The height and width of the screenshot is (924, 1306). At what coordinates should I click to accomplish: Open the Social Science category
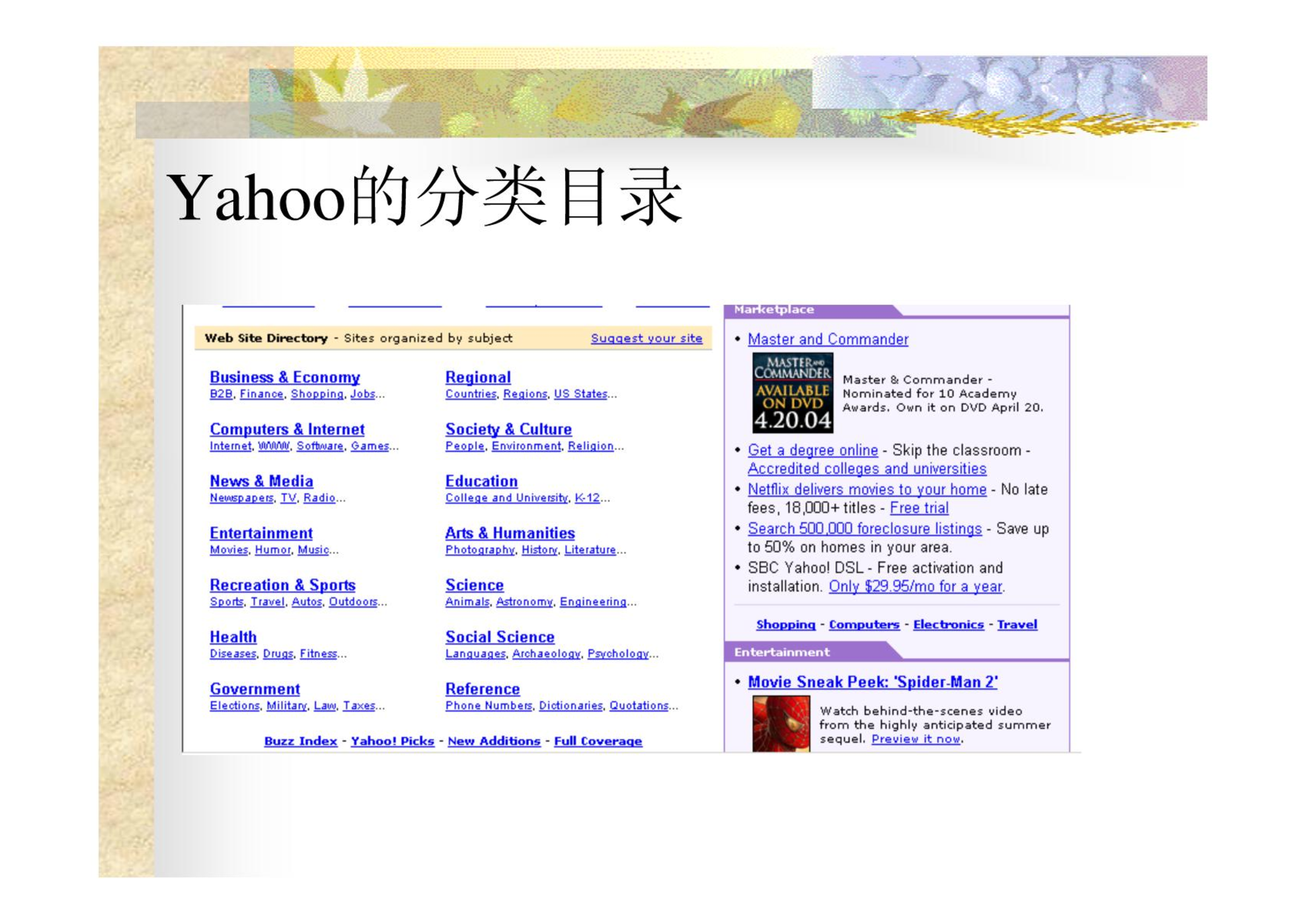pos(500,637)
